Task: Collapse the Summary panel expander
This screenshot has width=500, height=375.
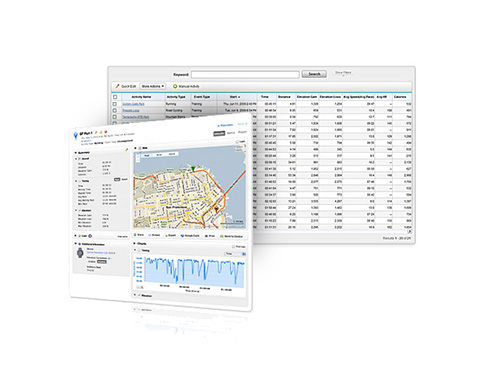Action: pos(76,152)
